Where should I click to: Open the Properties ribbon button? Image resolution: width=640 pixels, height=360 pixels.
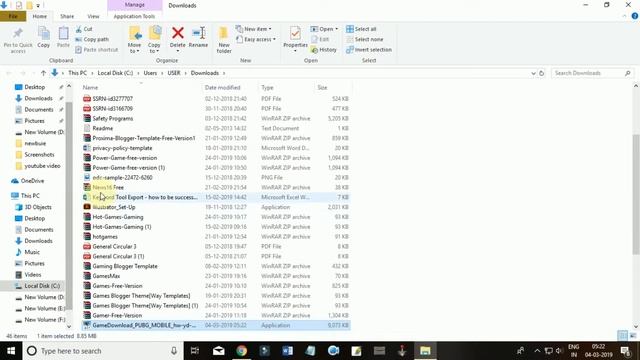pos(295,39)
